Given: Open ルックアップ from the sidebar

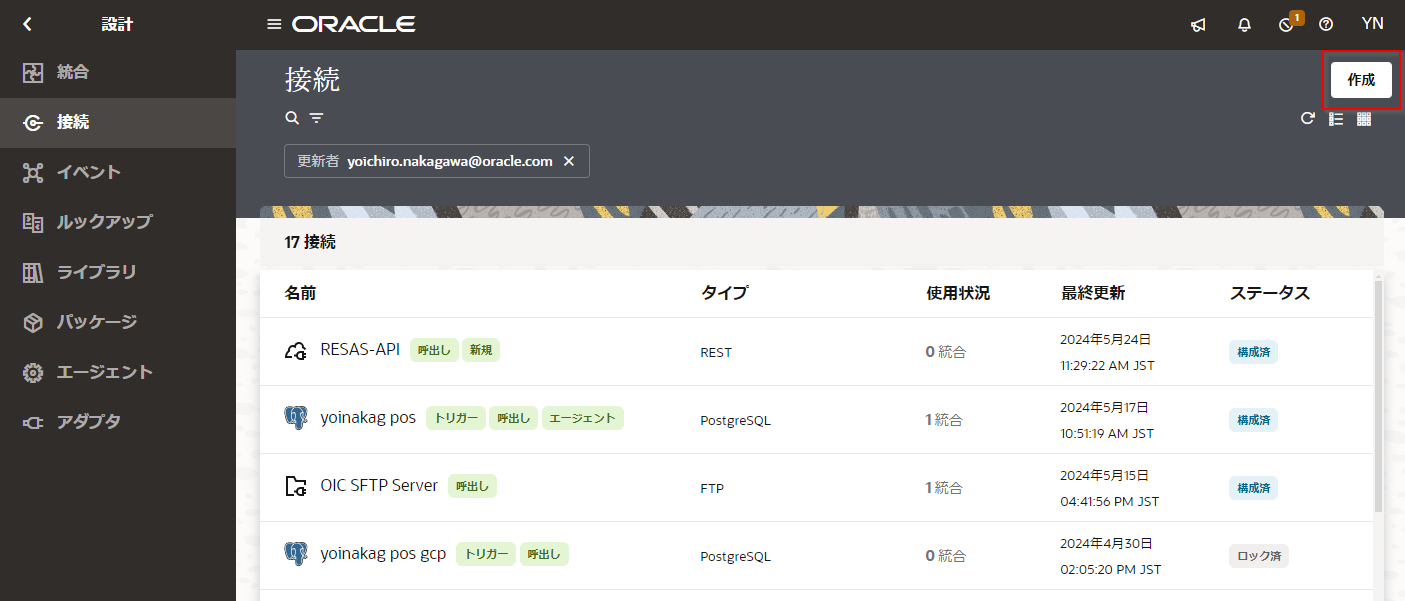Looking at the screenshot, I should pos(104,222).
